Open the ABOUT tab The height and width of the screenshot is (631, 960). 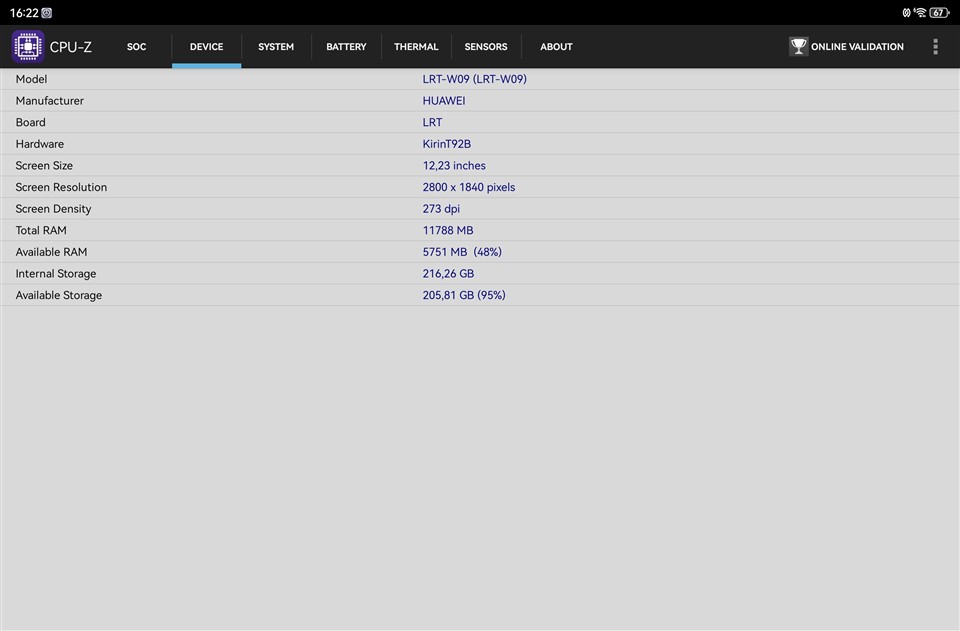[x=556, y=47]
